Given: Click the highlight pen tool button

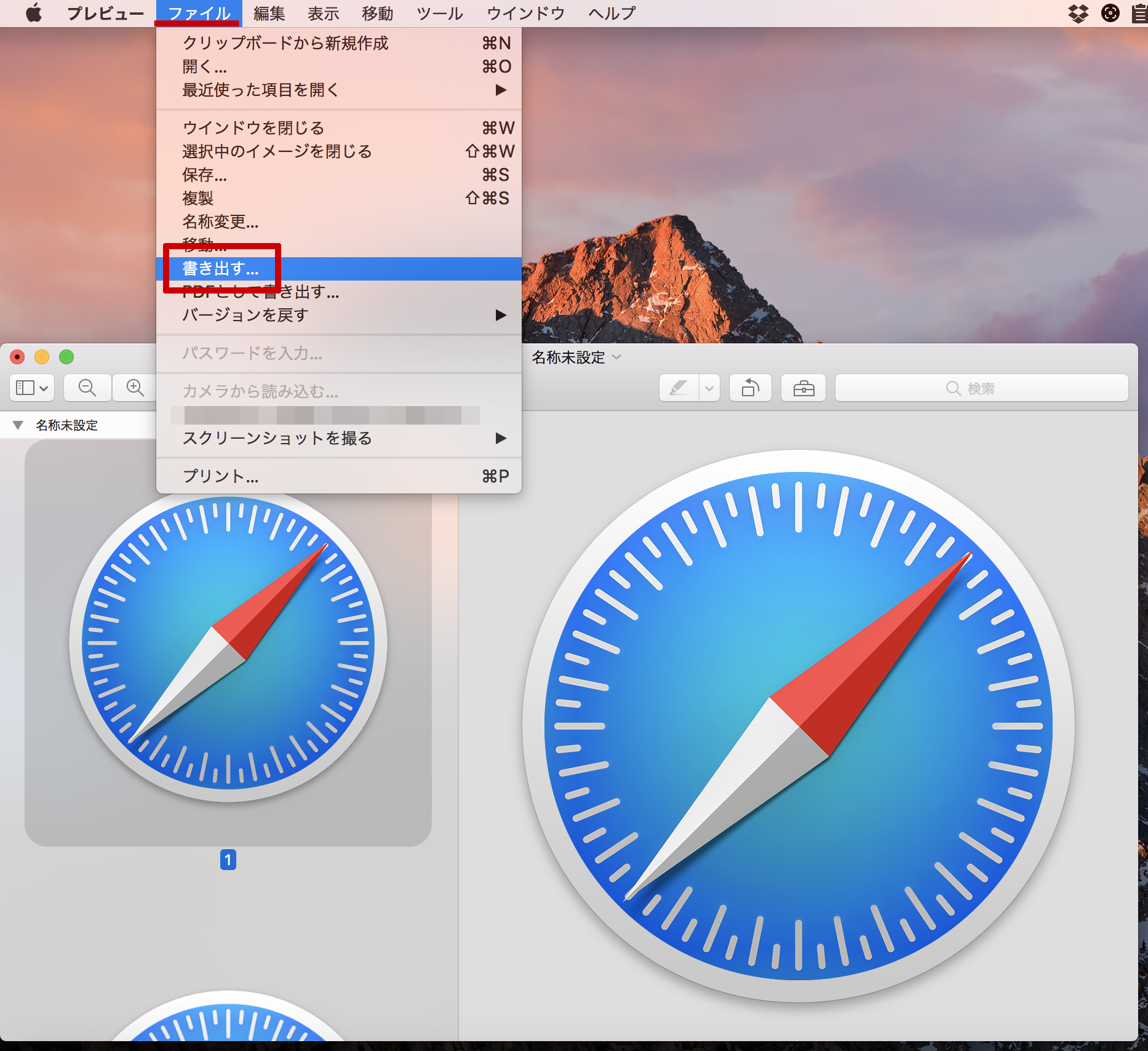Looking at the screenshot, I should 679,388.
